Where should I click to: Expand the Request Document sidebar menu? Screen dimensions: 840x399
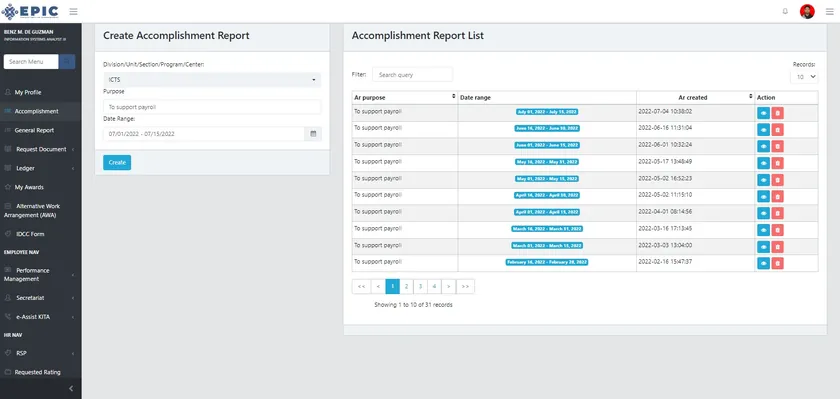pyautogui.click(x=41, y=149)
